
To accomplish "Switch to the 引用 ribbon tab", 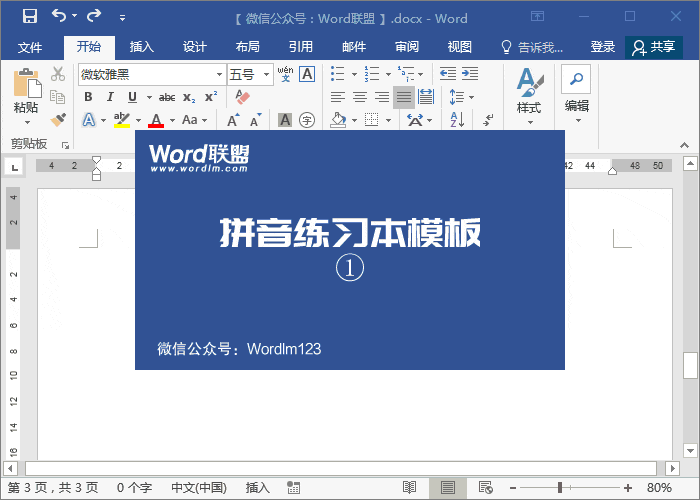I will (x=301, y=47).
